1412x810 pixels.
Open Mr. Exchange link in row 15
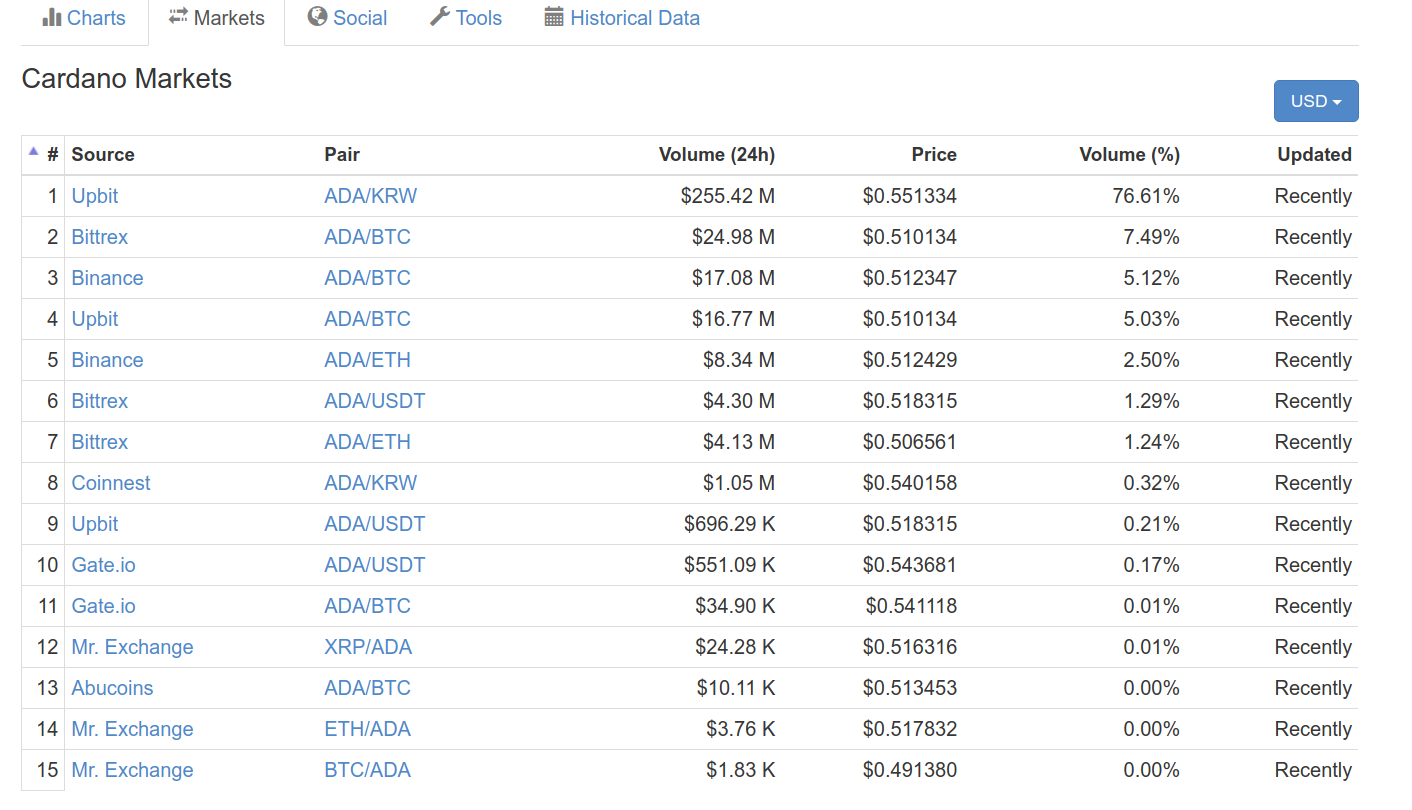click(x=132, y=770)
